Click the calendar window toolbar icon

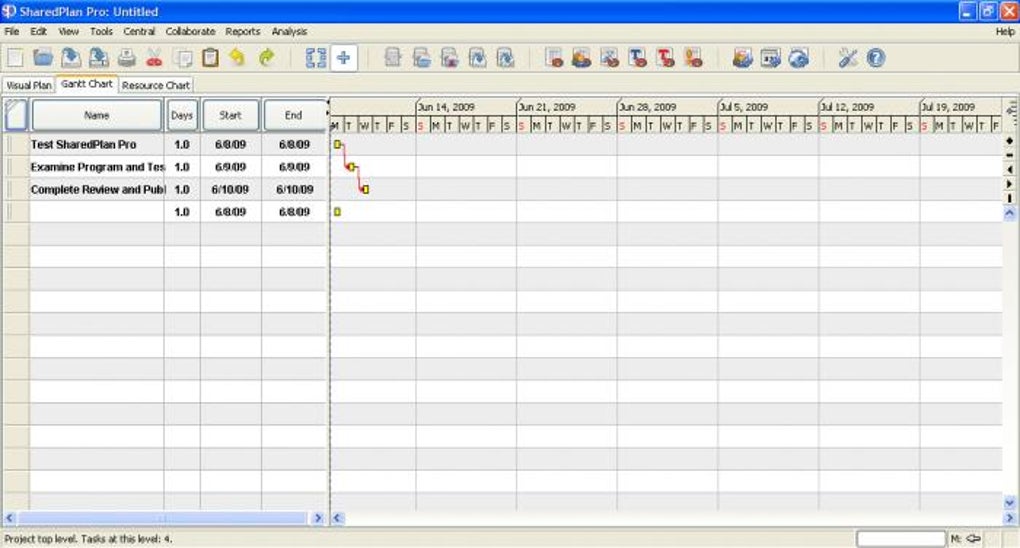tap(770, 58)
